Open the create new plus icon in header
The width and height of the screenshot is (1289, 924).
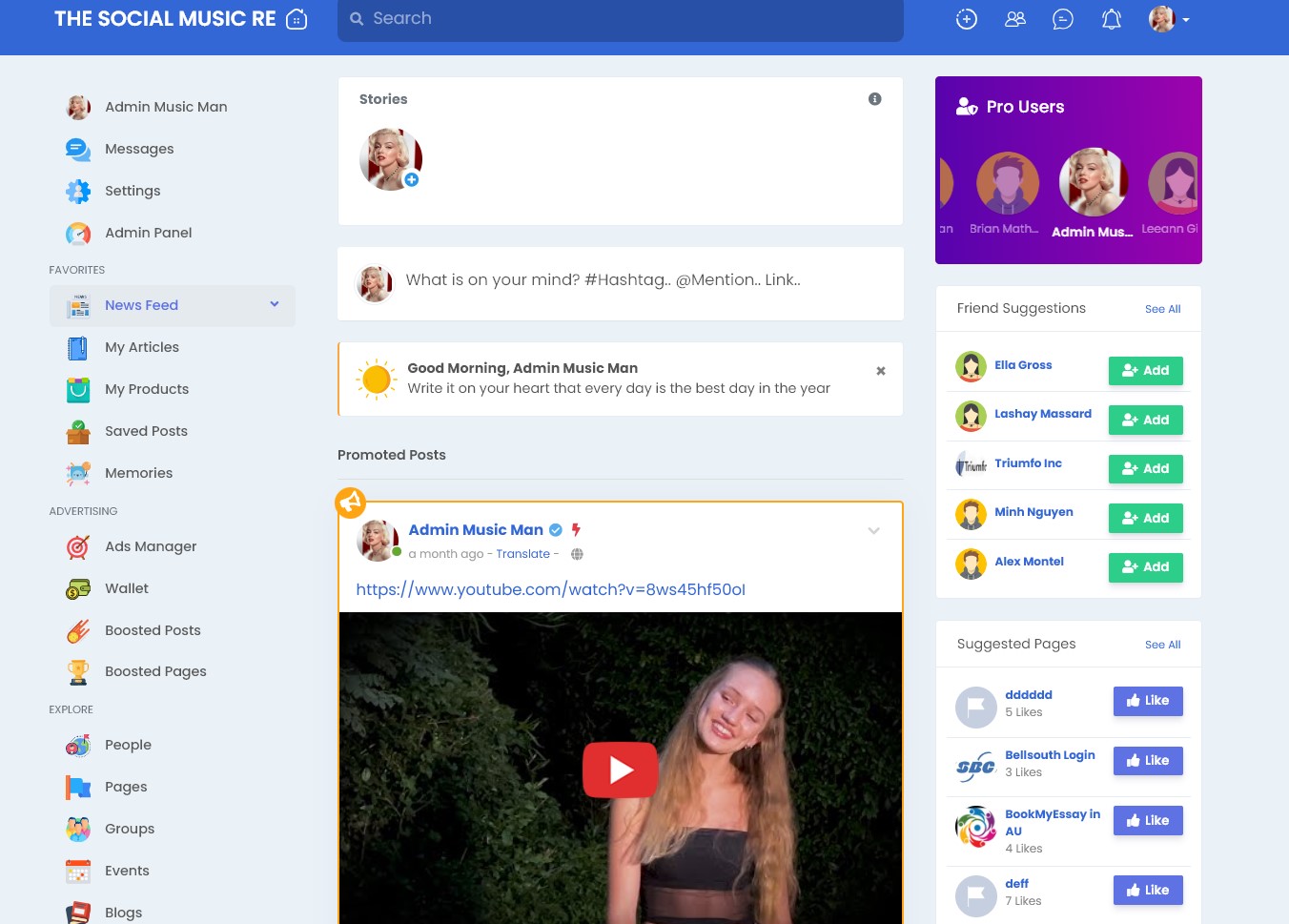[x=967, y=19]
